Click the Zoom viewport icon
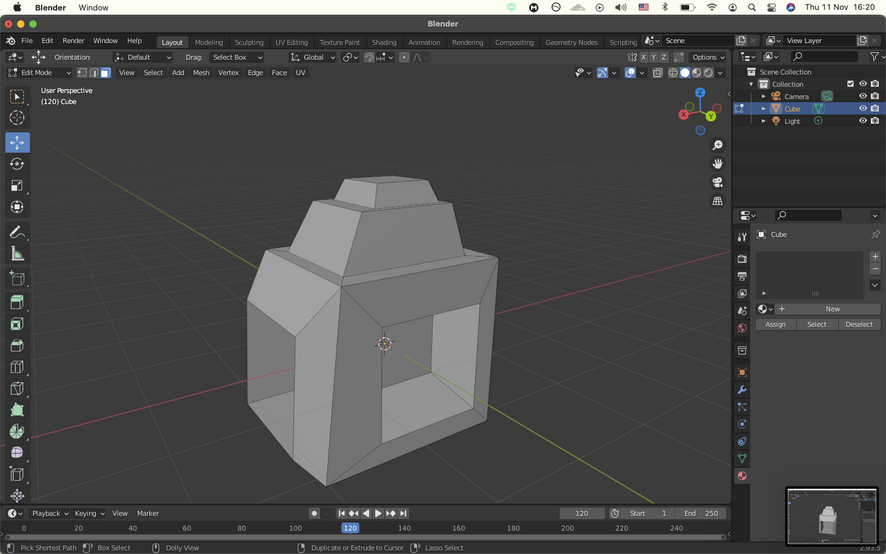886x554 pixels. (x=717, y=145)
